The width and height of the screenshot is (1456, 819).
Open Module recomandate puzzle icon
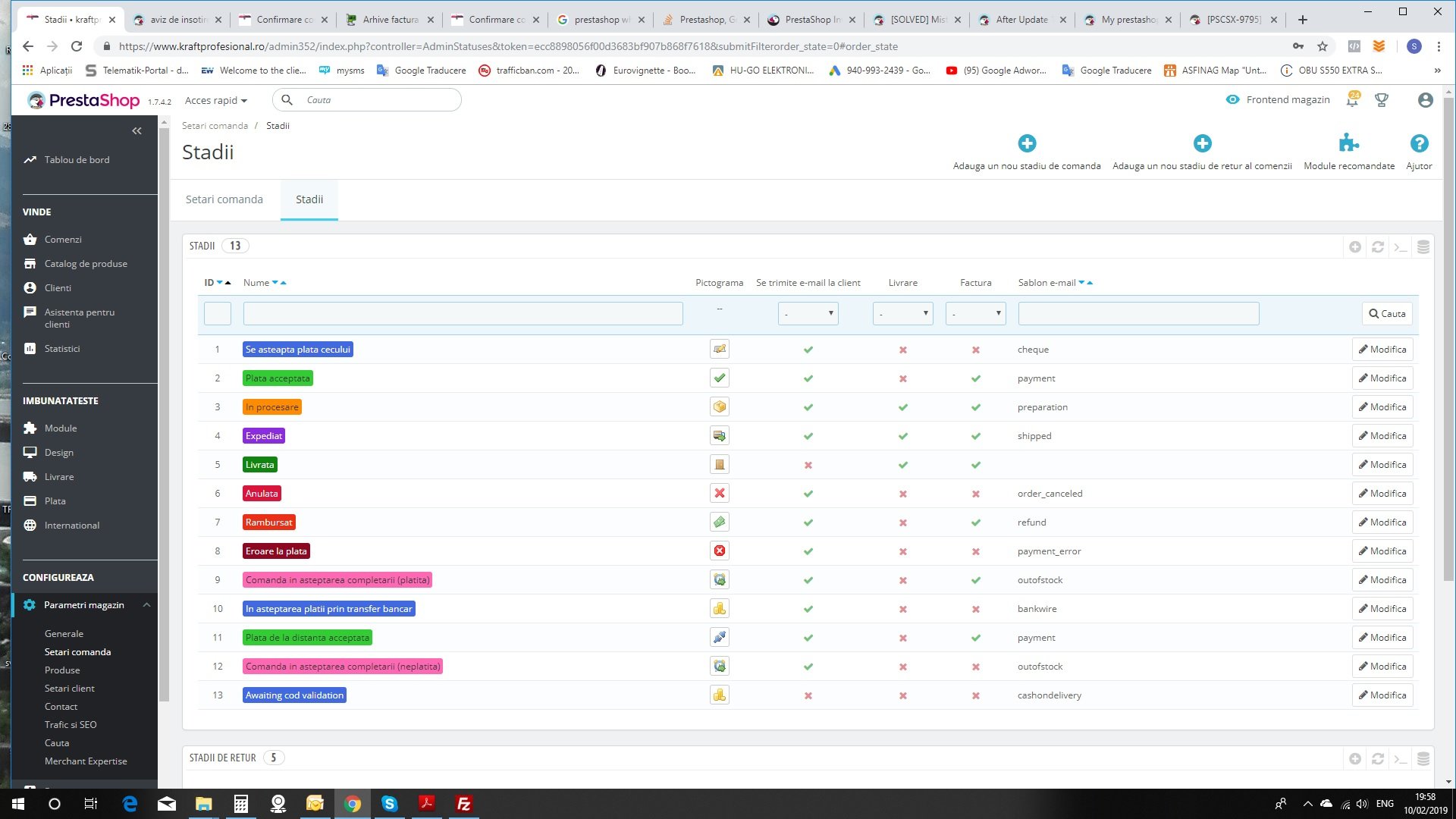point(1348,143)
